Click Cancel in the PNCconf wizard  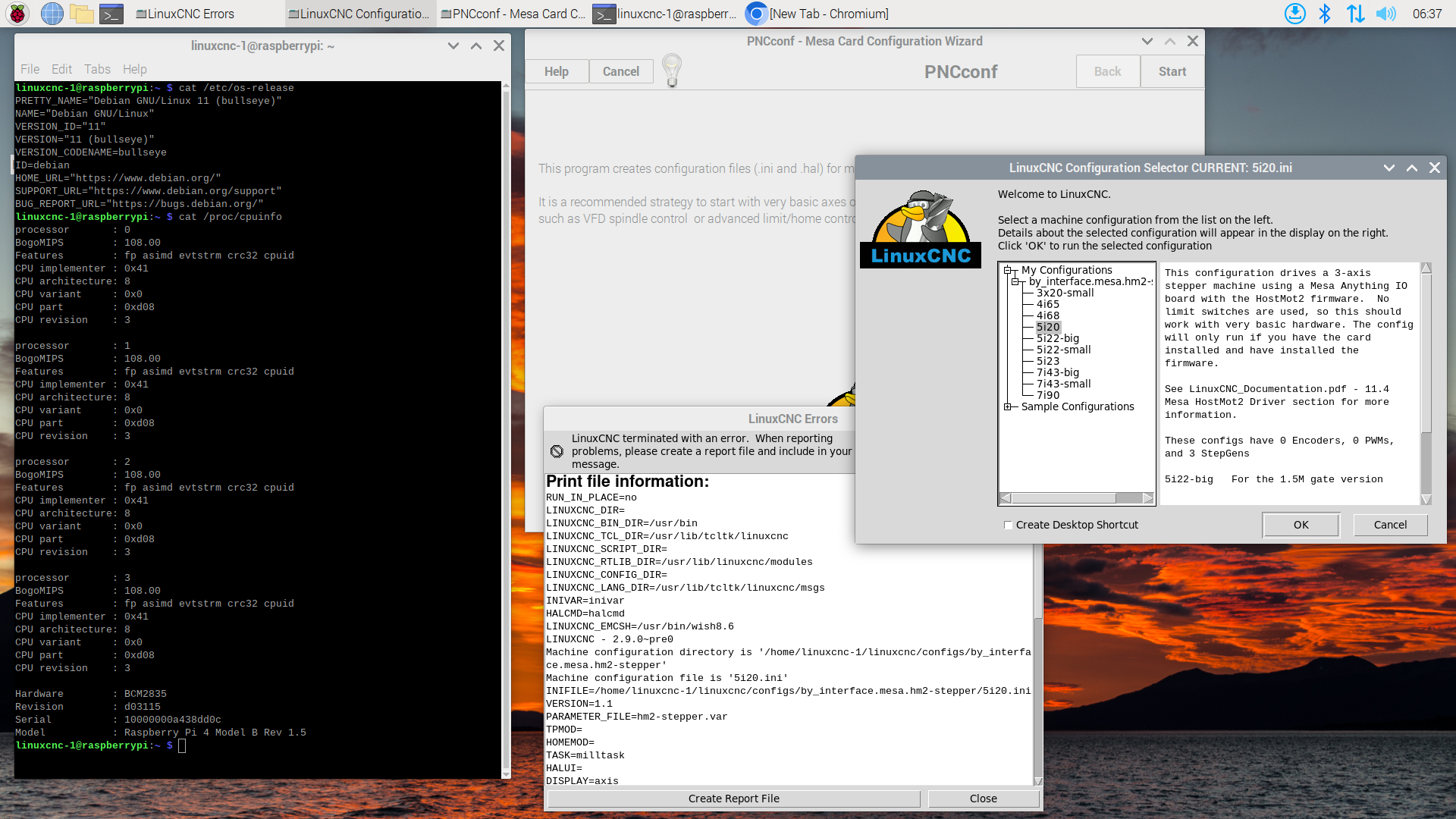[x=620, y=71]
